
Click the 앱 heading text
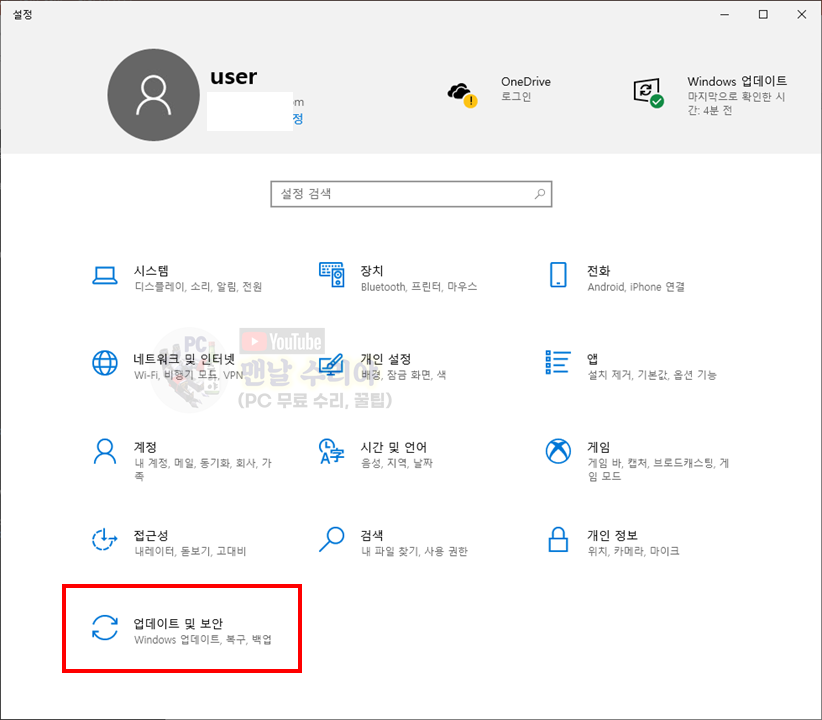tap(592, 359)
